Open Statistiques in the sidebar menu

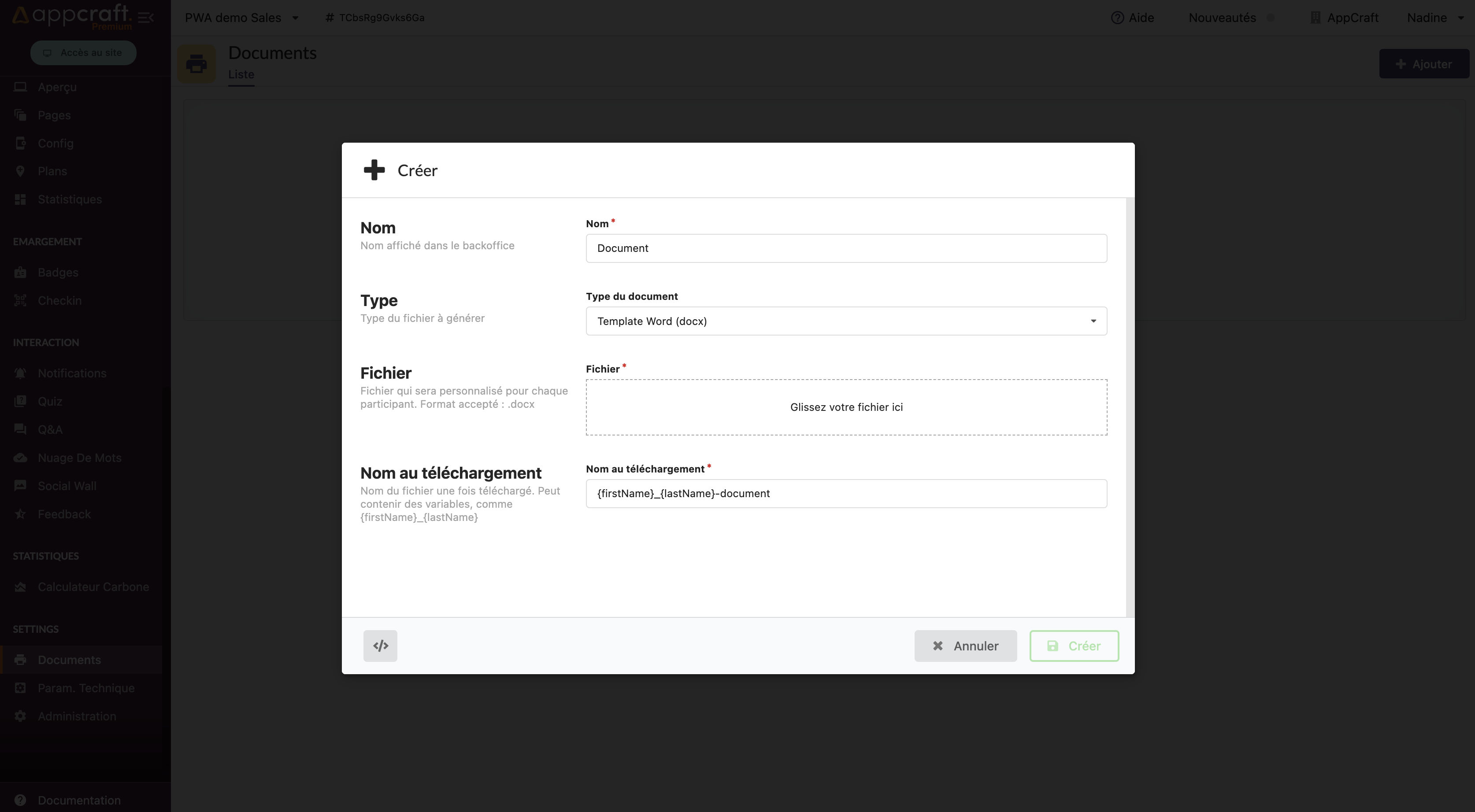(69, 199)
